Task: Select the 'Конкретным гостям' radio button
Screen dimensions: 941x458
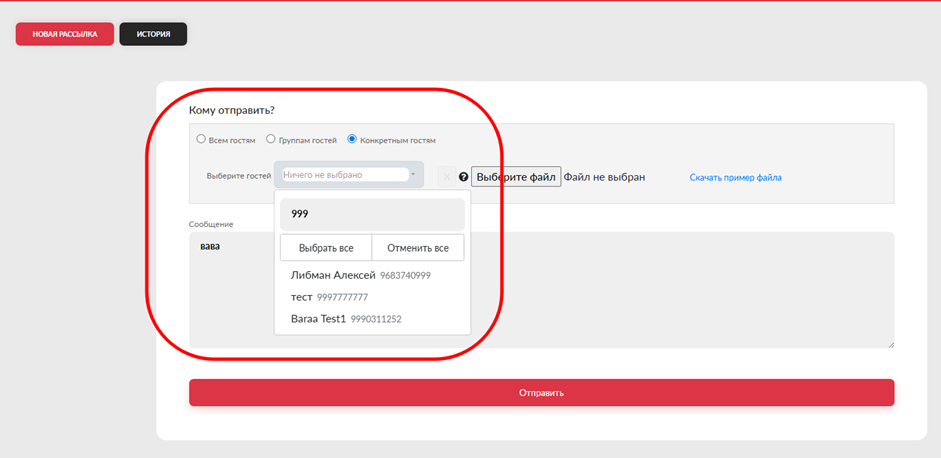Action: click(x=352, y=140)
